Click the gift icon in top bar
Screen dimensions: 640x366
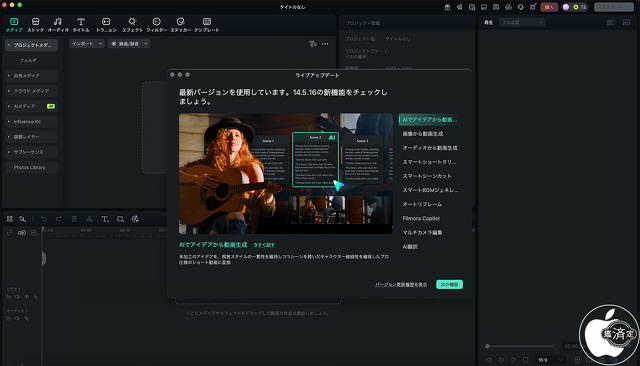click(447, 7)
